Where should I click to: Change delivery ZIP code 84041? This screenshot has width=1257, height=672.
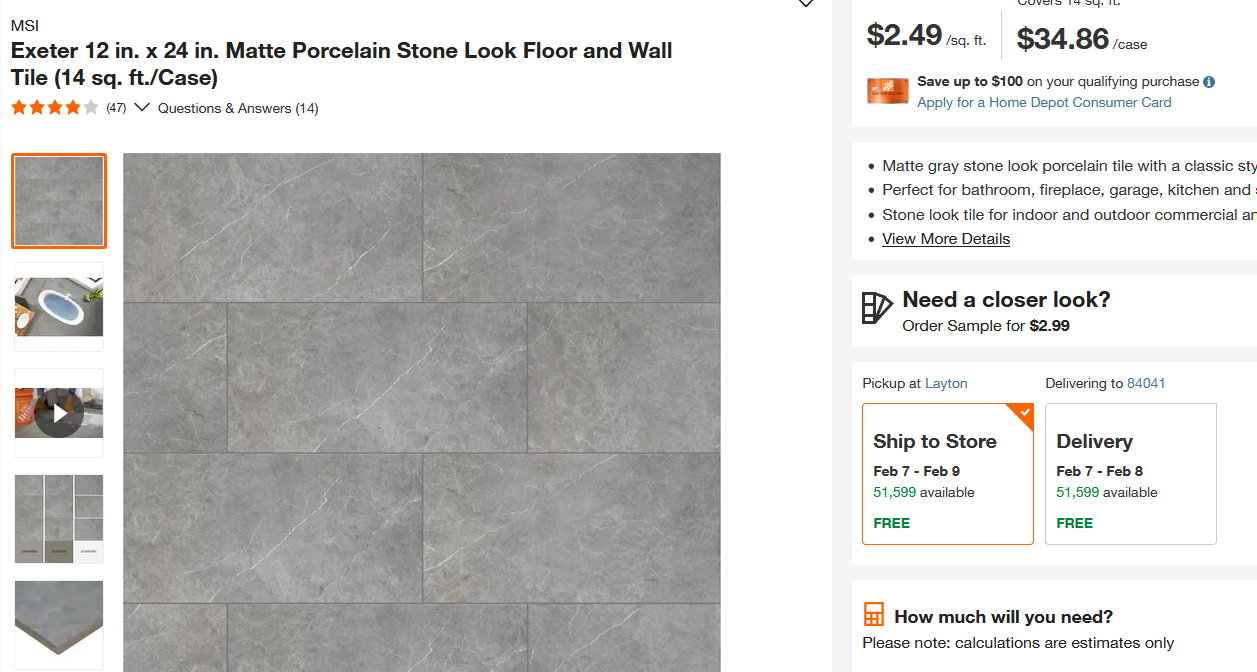[1145, 383]
